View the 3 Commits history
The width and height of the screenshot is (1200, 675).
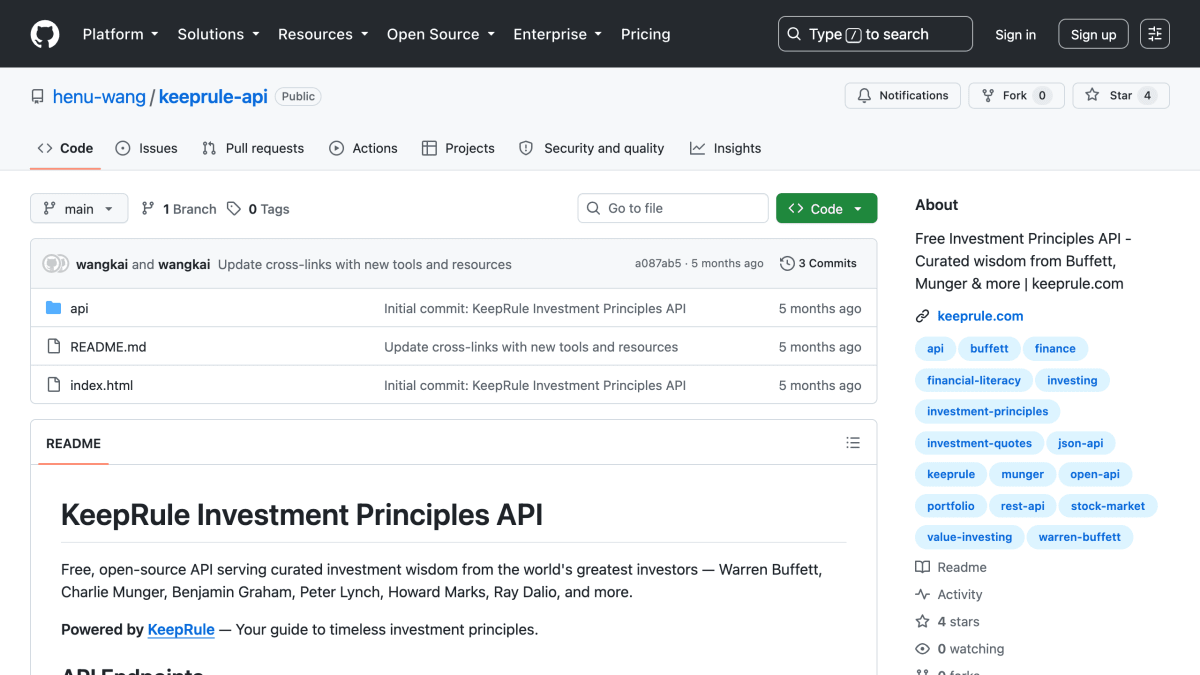[818, 263]
